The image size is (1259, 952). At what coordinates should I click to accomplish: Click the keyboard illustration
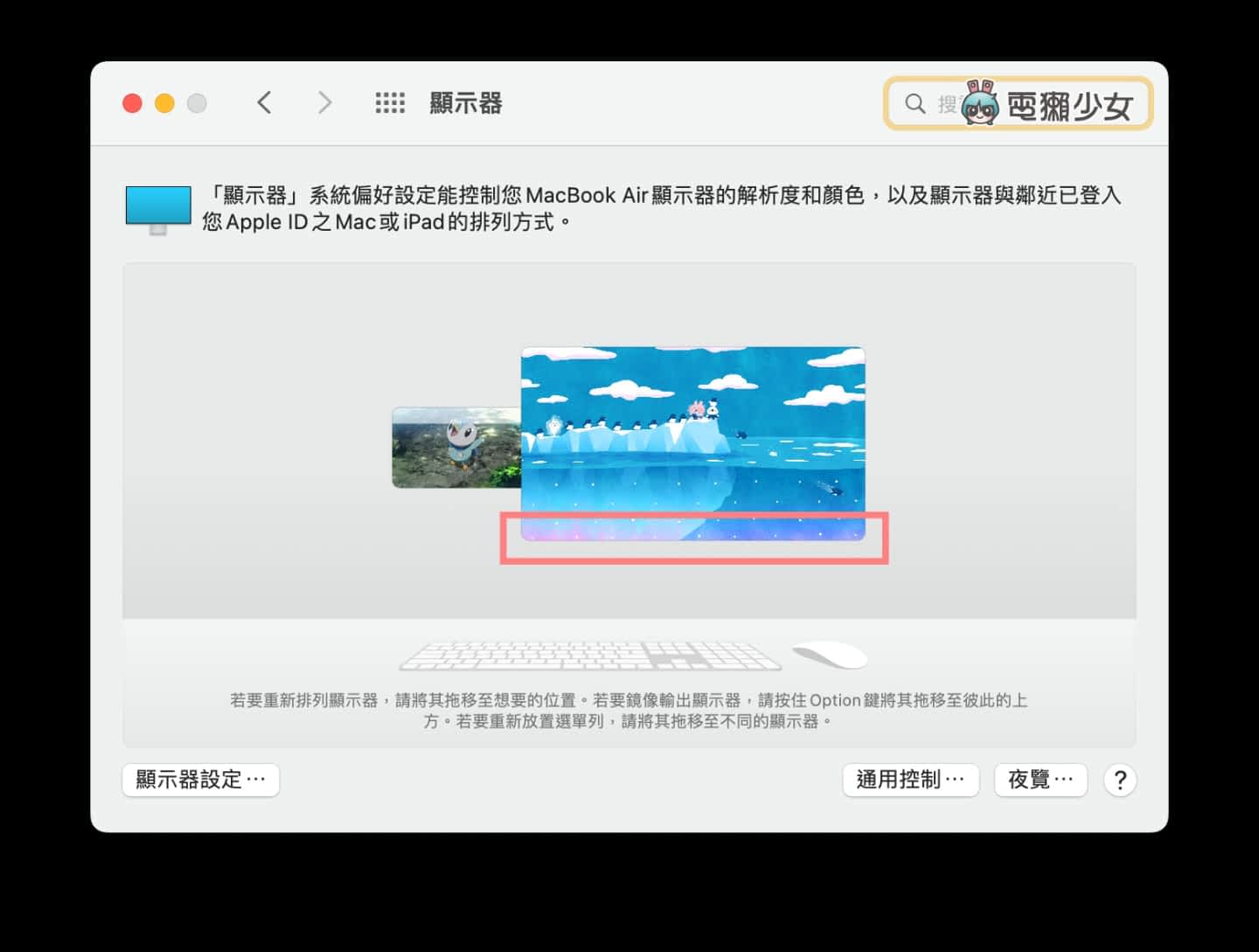point(590,656)
